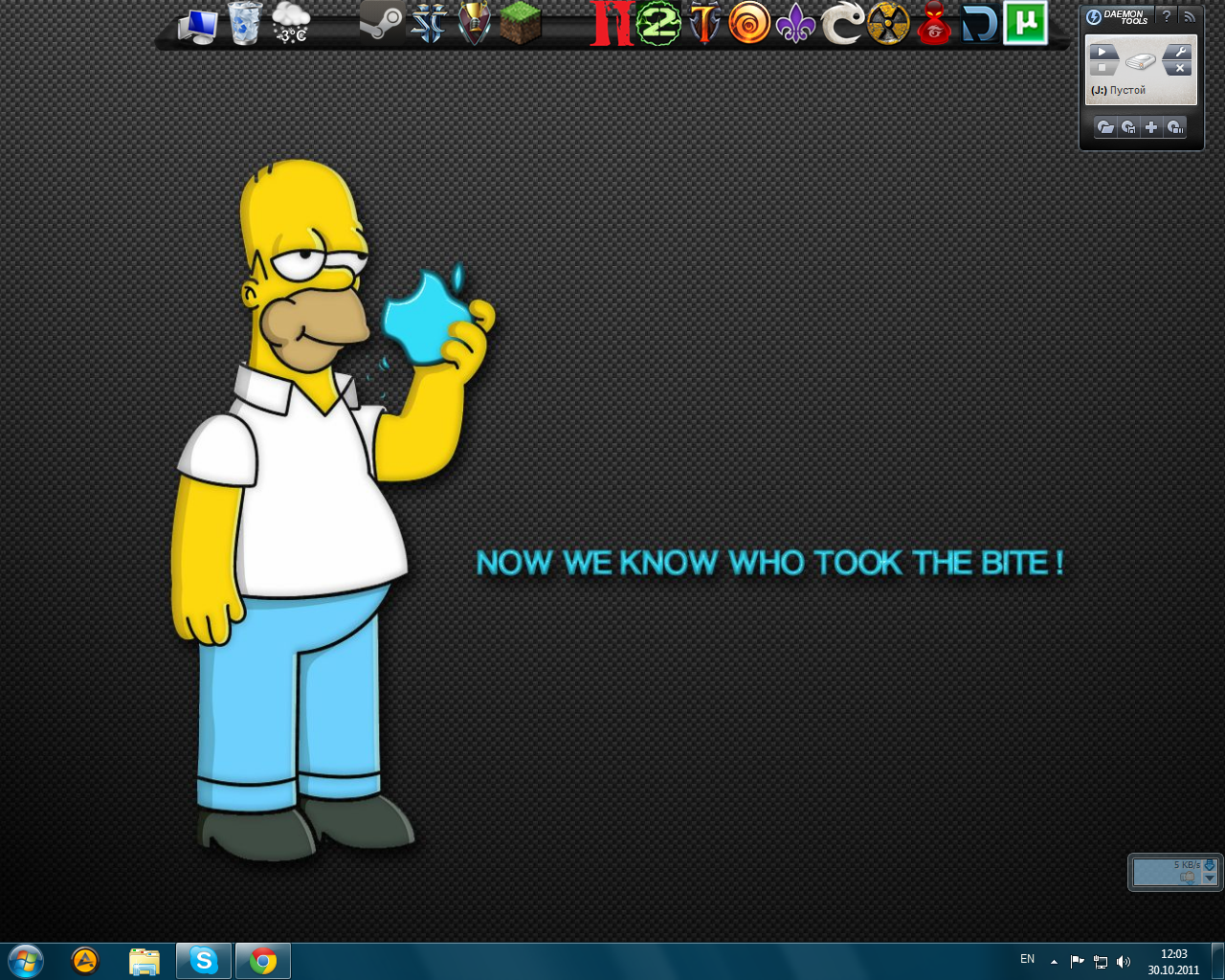Image resolution: width=1225 pixels, height=980 pixels.
Task: Open network connection tray icon
Action: [1101, 962]
